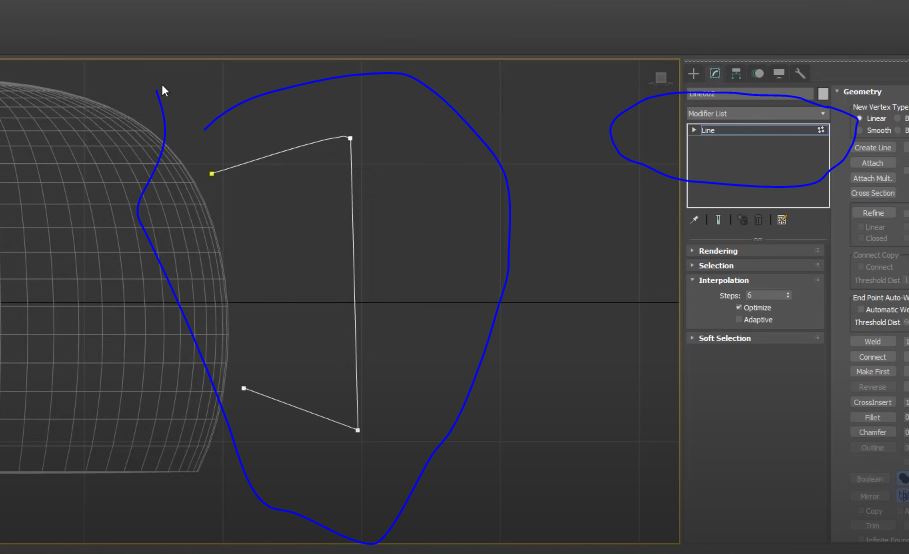The image size is (909, 554).
Task: Expand the Soft Selection rollout
Action: (755, 338)
